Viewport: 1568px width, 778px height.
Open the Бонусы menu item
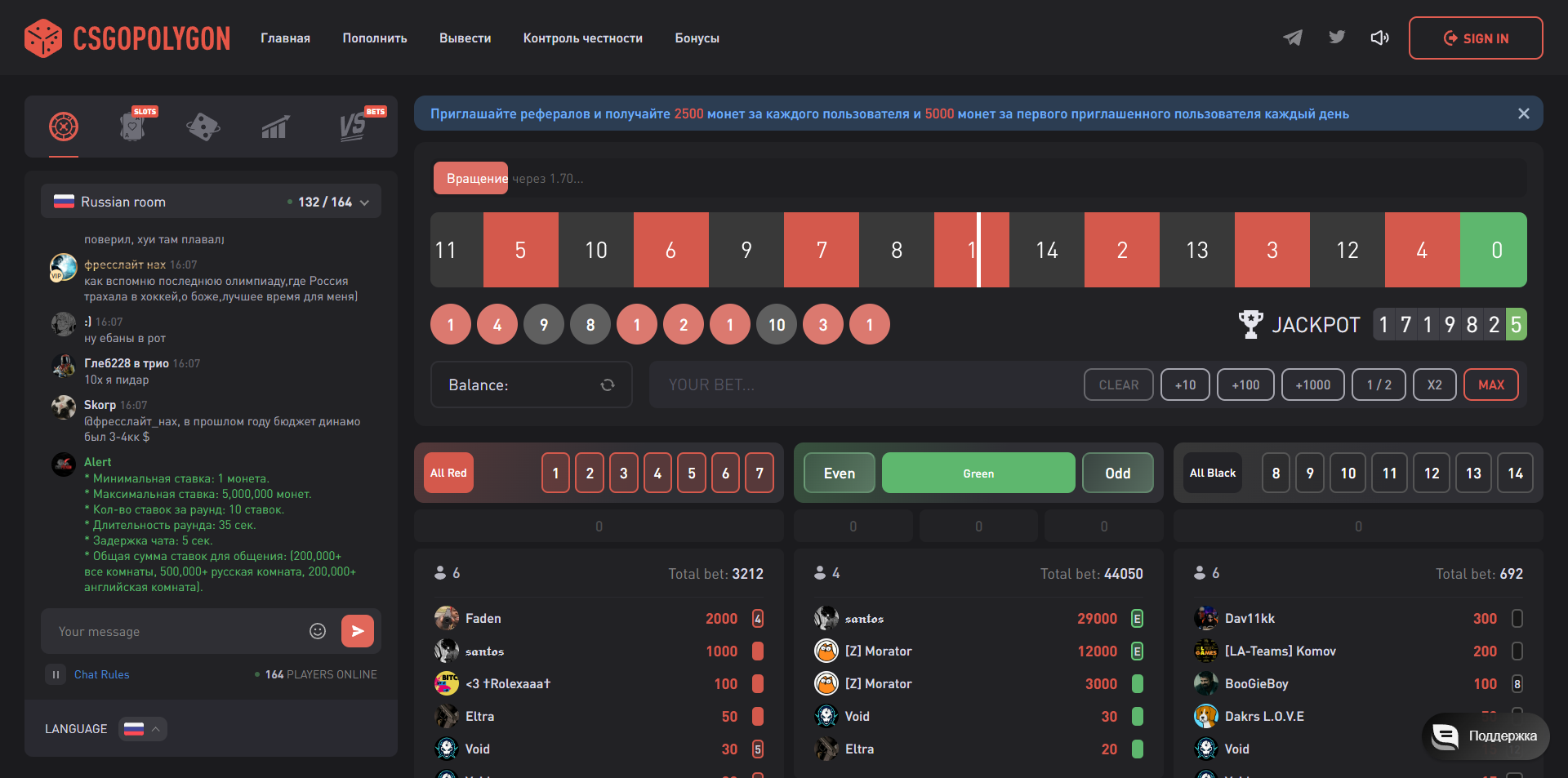pos(697,38)
